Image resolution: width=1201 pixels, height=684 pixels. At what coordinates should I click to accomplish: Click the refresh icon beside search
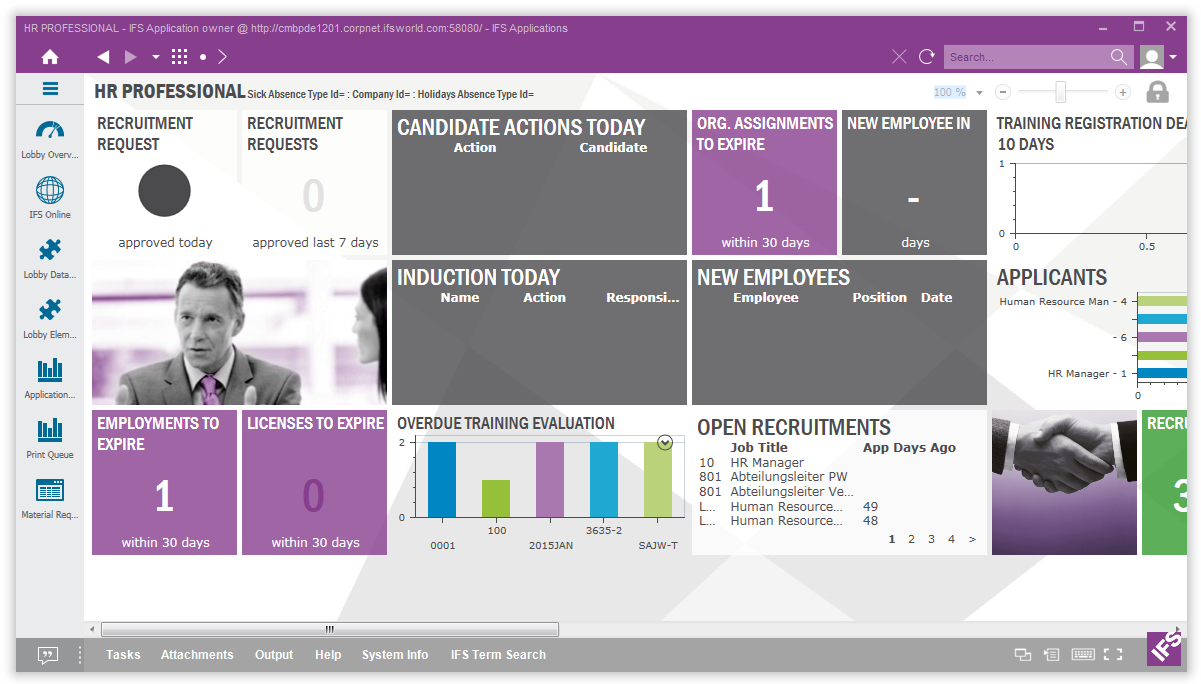point(927,57)
